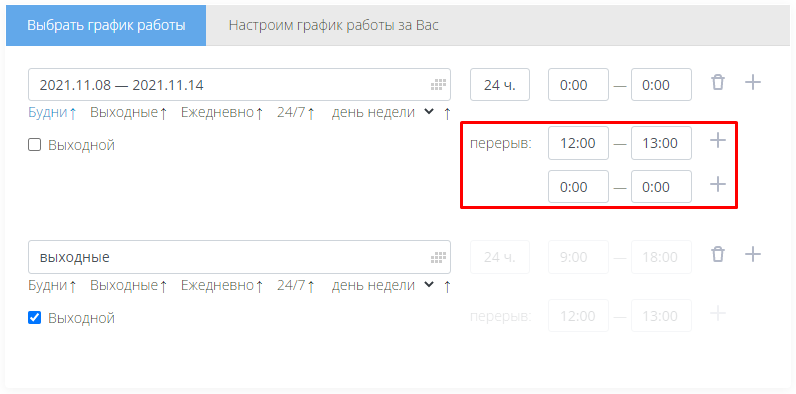Image resolution: width=796 pixels, height=394 pixels.
Task: Expand день недели dropdown in second schedule
Action: 429,284
